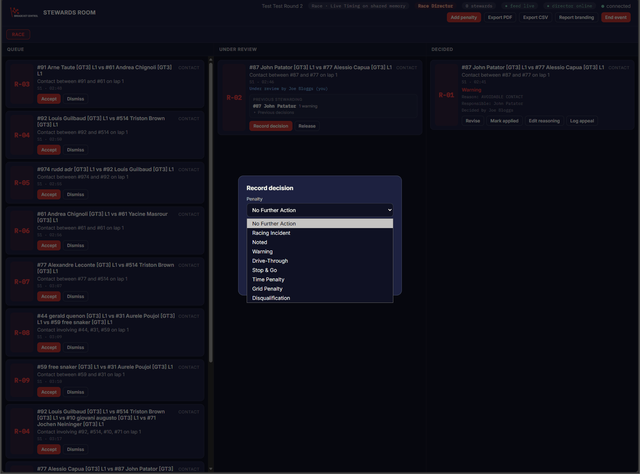Choose No Further Action from penalty list

(320, 223)
